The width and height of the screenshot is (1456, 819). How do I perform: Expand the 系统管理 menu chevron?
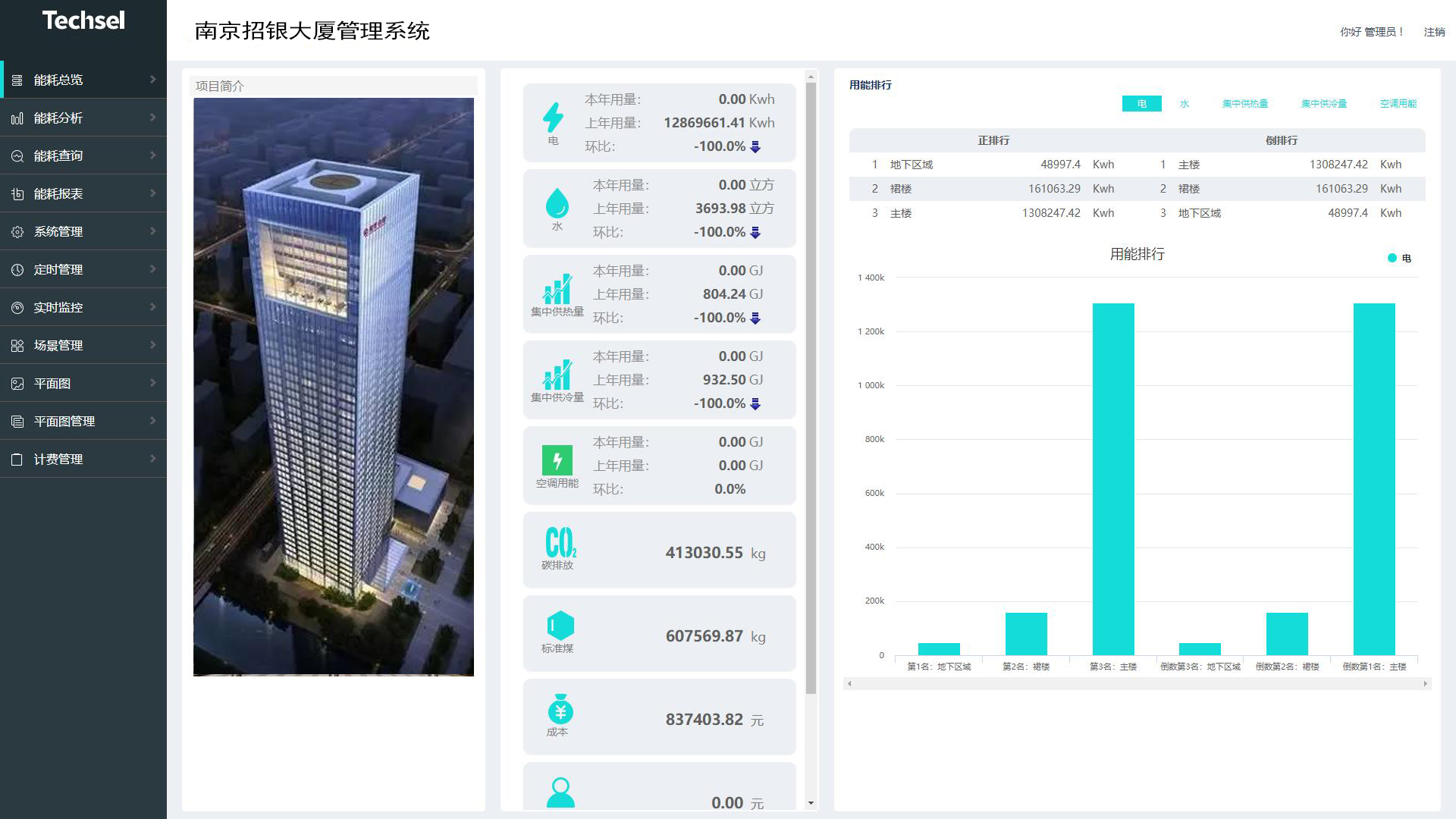152,231
